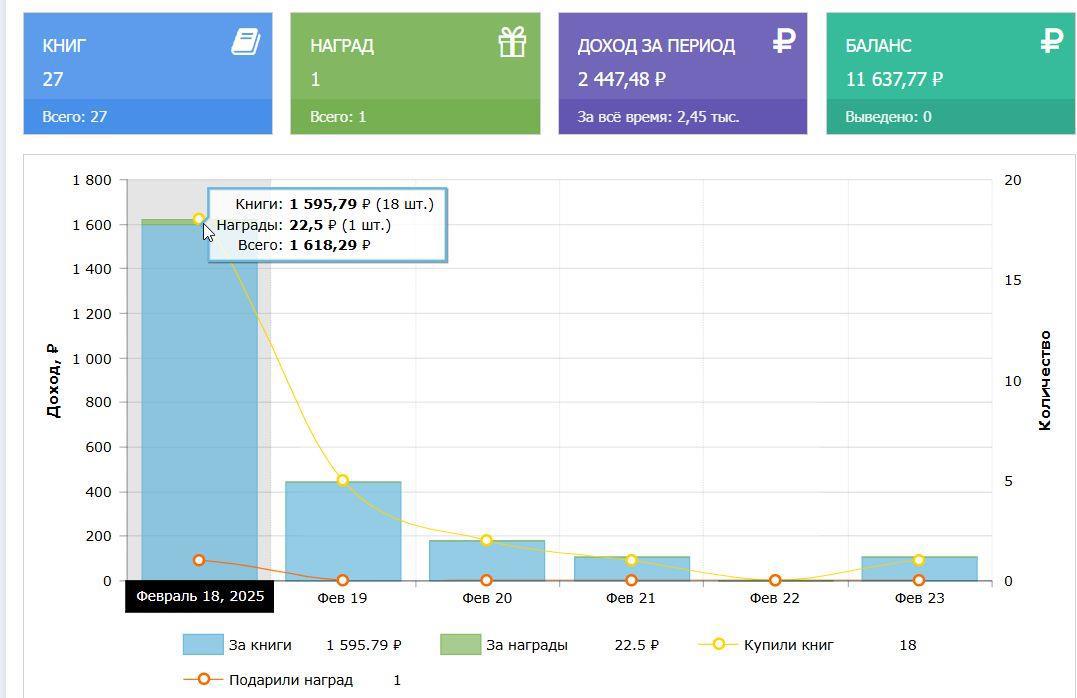Click yellow point for Фев 19 books bought

[x=343, y=481]
